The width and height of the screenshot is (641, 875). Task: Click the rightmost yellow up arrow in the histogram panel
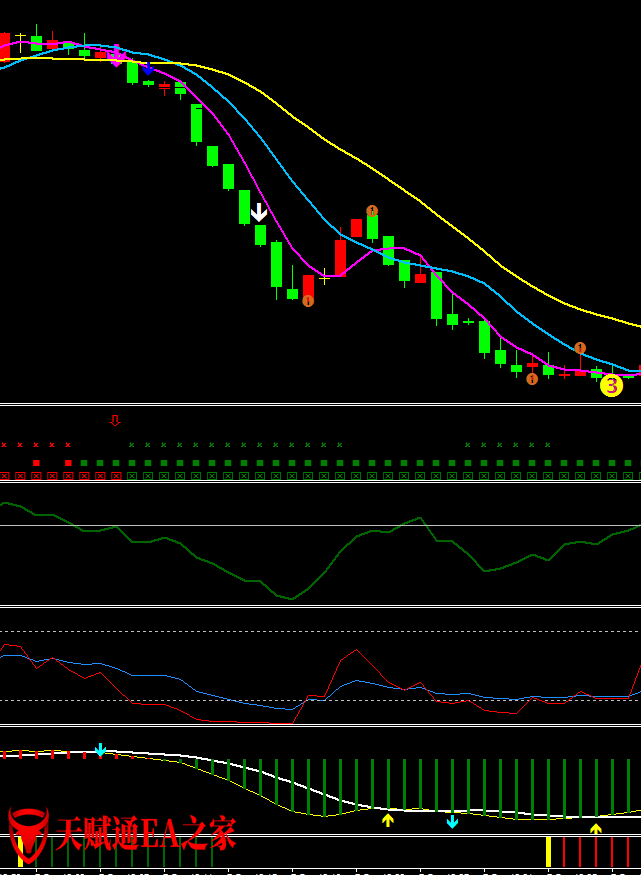[596, 828]
